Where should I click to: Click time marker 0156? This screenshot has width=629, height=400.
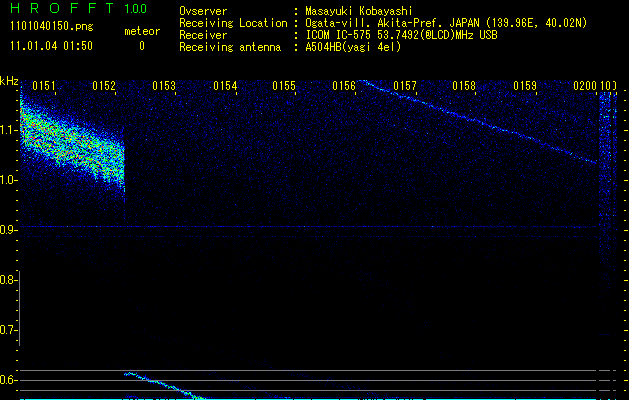344,86
